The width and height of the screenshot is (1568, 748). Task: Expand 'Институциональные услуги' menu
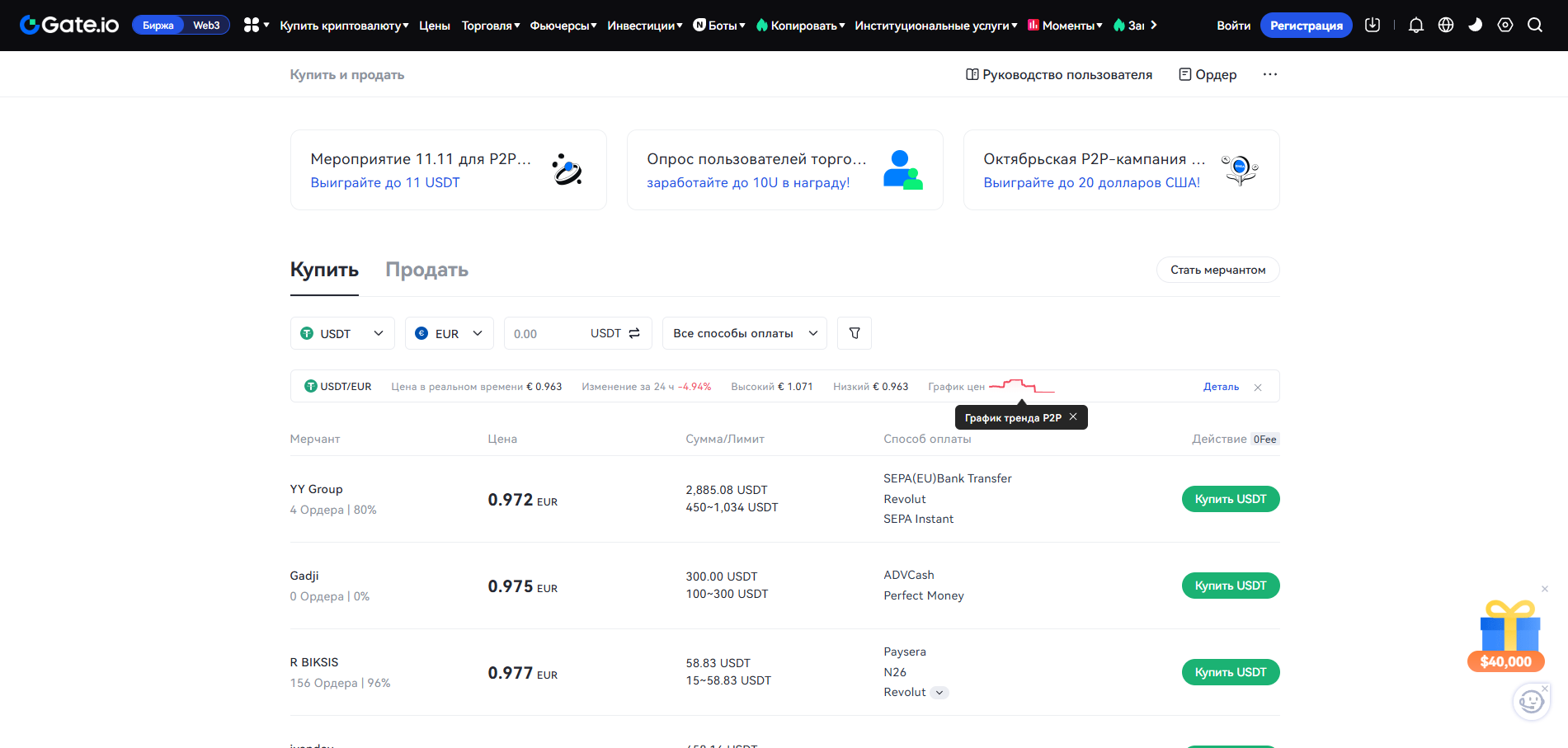tap(936, 26)
